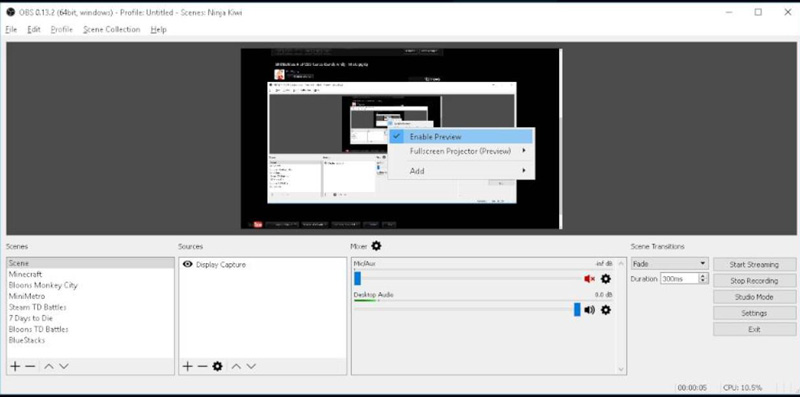The image size is (800, 397).
Task: Click the CPU: 10.5% status text
Action: click(x=742, y=388)
